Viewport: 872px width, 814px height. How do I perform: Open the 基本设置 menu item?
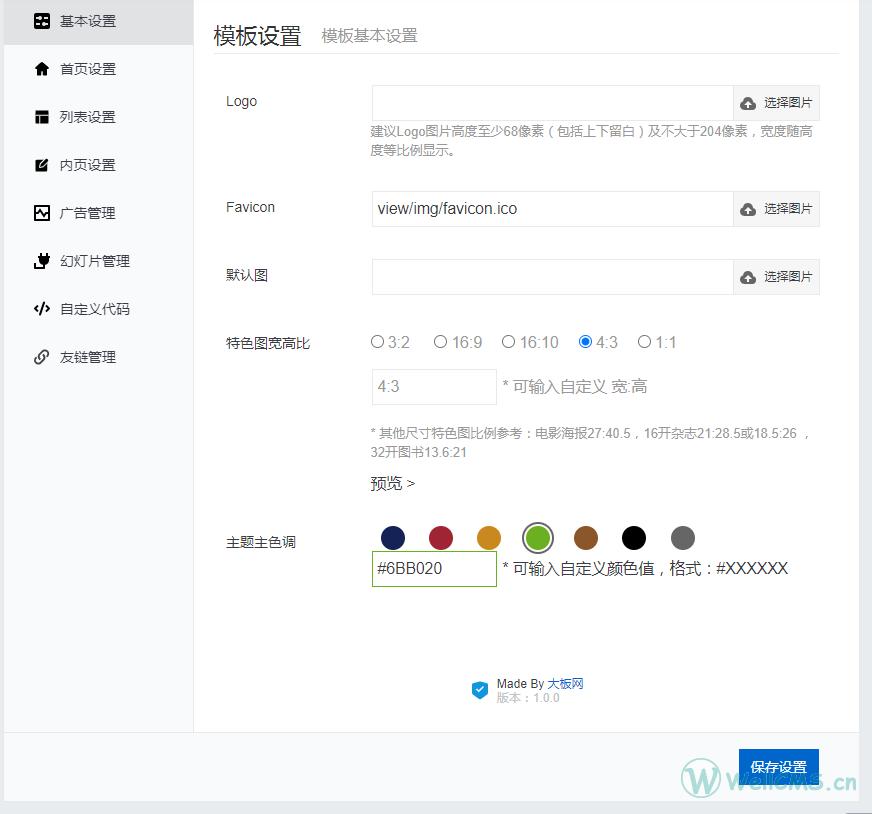tap(98, 21)
